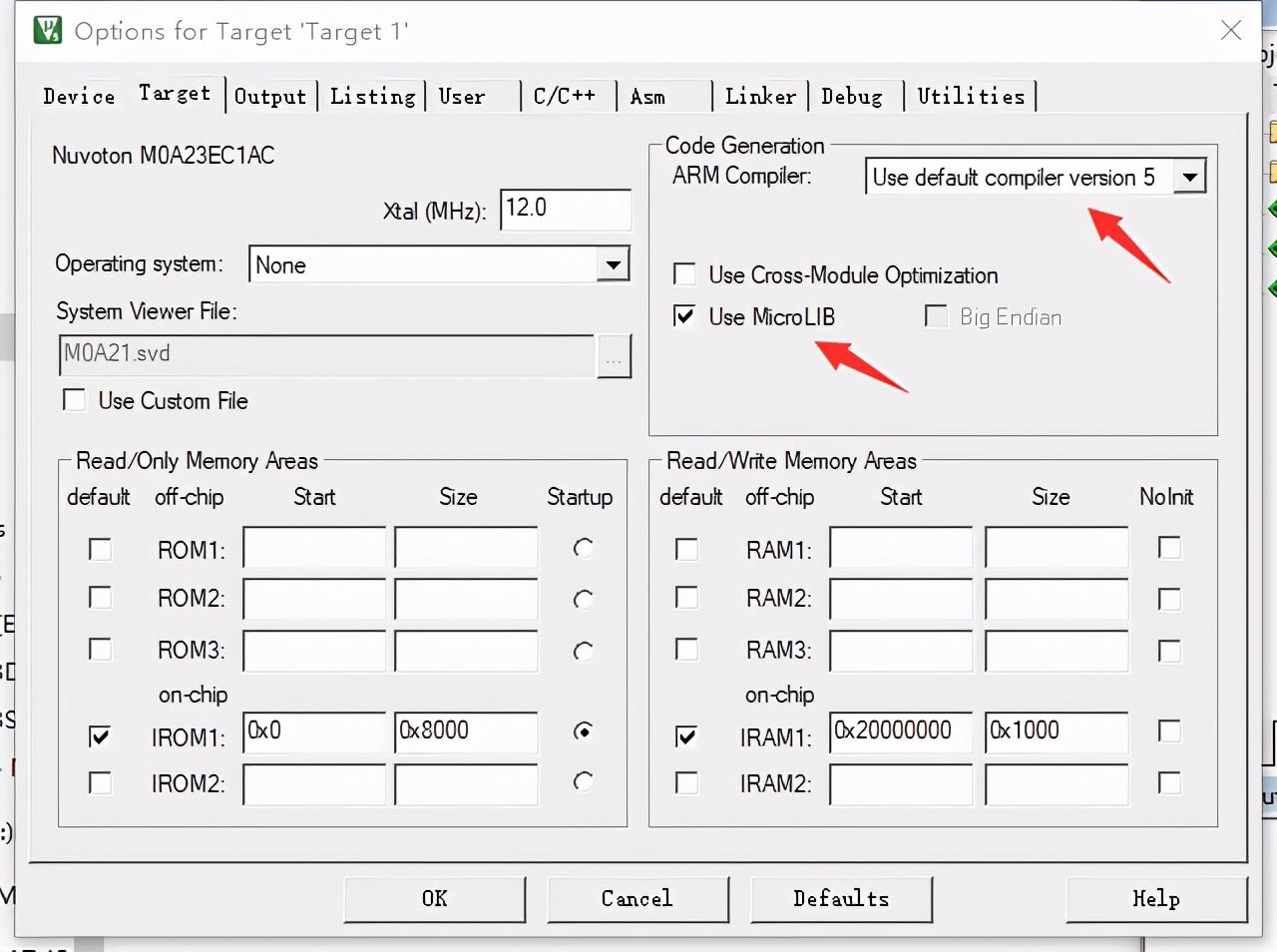The image size is (1277, 952).
Task: Restore settings with the Defaults button
Action: pos(841,899)
